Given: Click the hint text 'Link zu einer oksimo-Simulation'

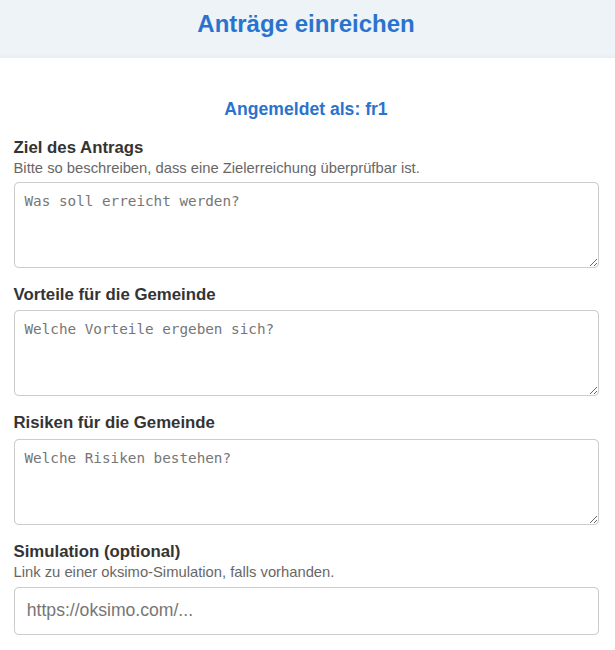Looking at the screenshot, I should [174, 572].
